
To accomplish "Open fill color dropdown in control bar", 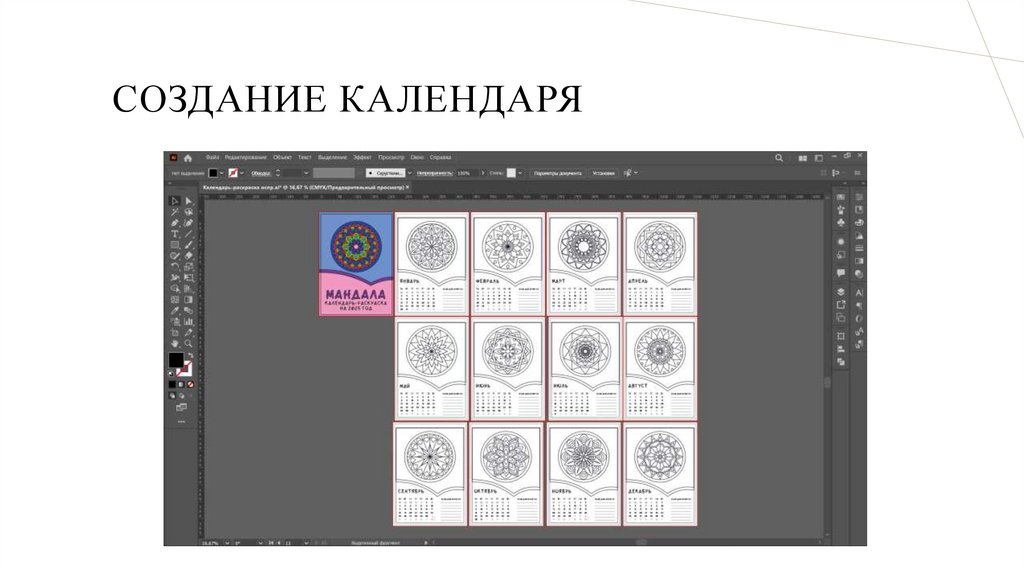I will coord(221,173).
